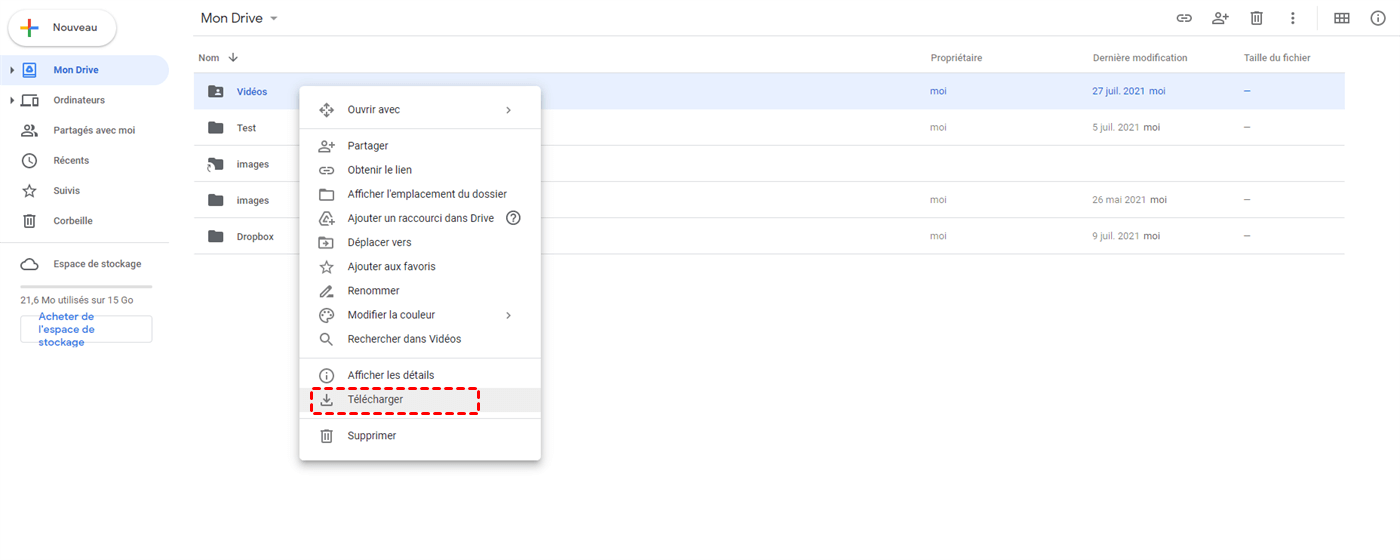Click the search magnifier icon in menu

326,339
